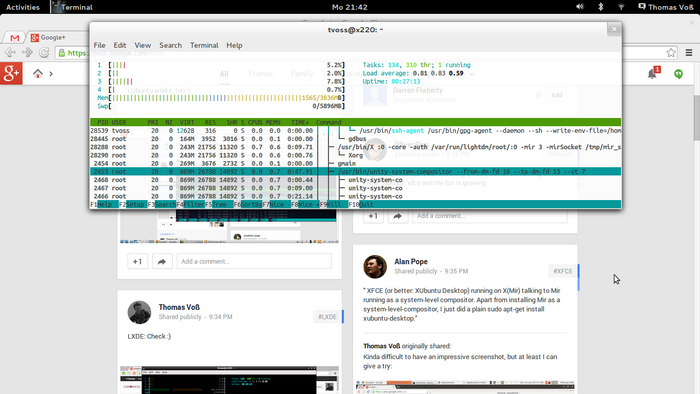Select the Xorg process row PID 28290
700x394 pixels.
(x=355, y=155)
